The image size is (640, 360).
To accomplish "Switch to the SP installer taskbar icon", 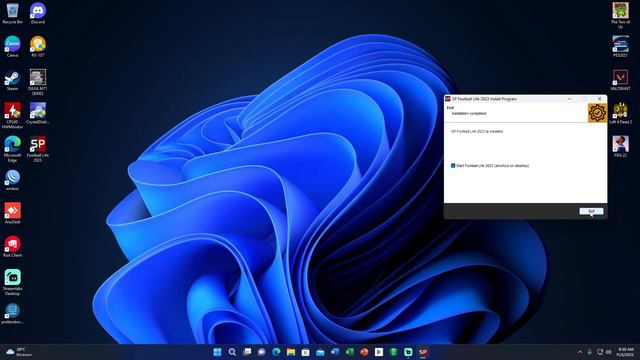I will (423, 352).
